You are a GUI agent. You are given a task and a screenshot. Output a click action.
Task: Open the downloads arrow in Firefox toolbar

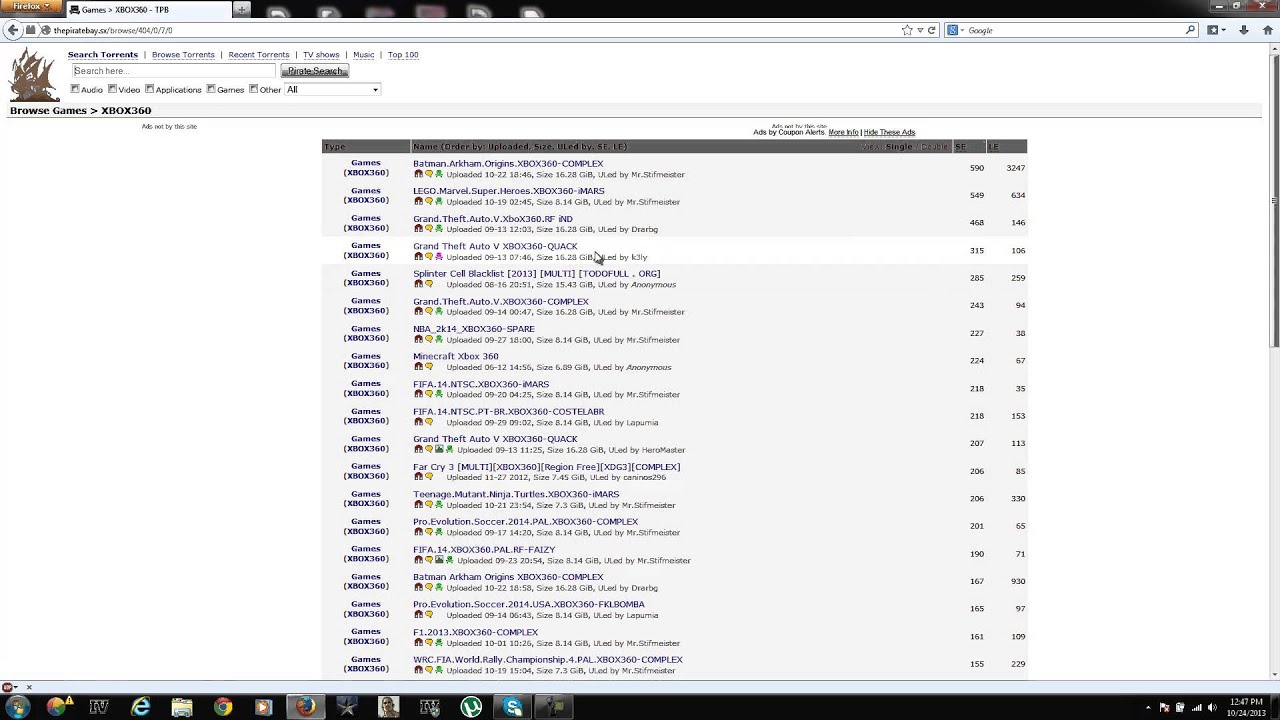click(x=1243, y=30)
